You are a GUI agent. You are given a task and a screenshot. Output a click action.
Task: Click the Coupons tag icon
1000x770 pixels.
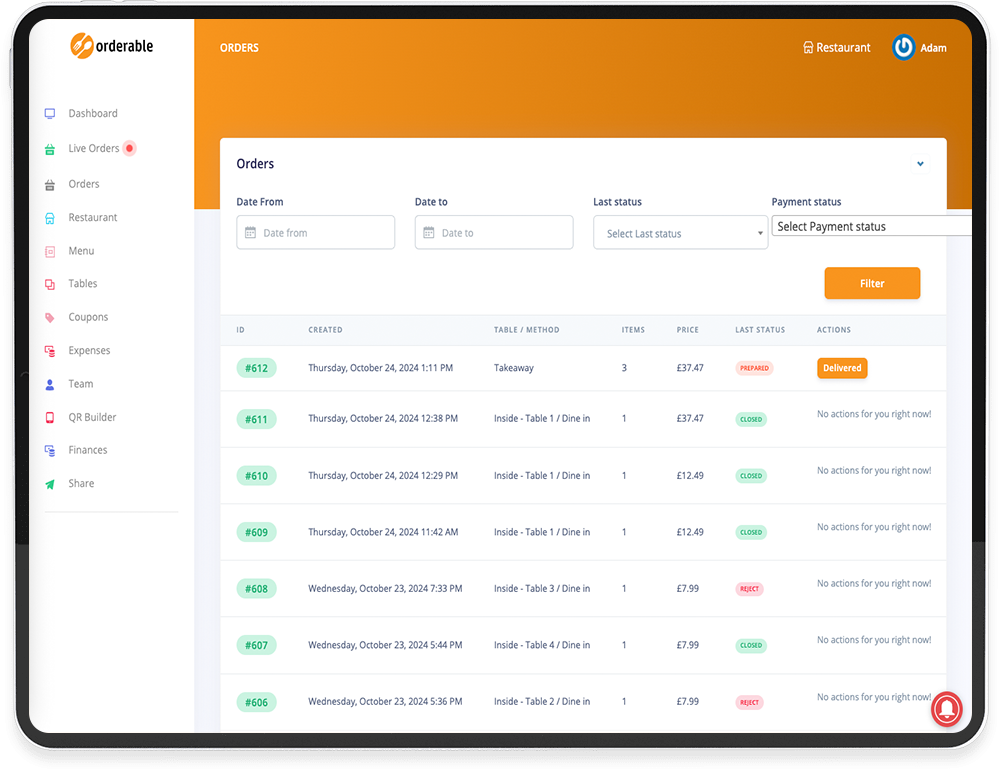tap(50, 318)
